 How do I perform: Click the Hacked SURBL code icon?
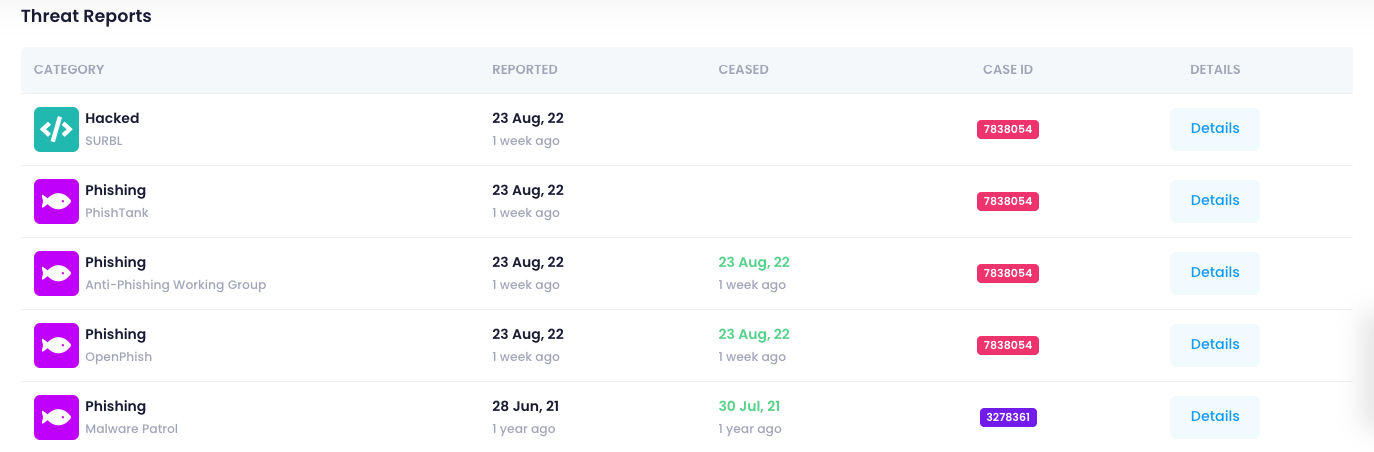(x=56, y=129)
